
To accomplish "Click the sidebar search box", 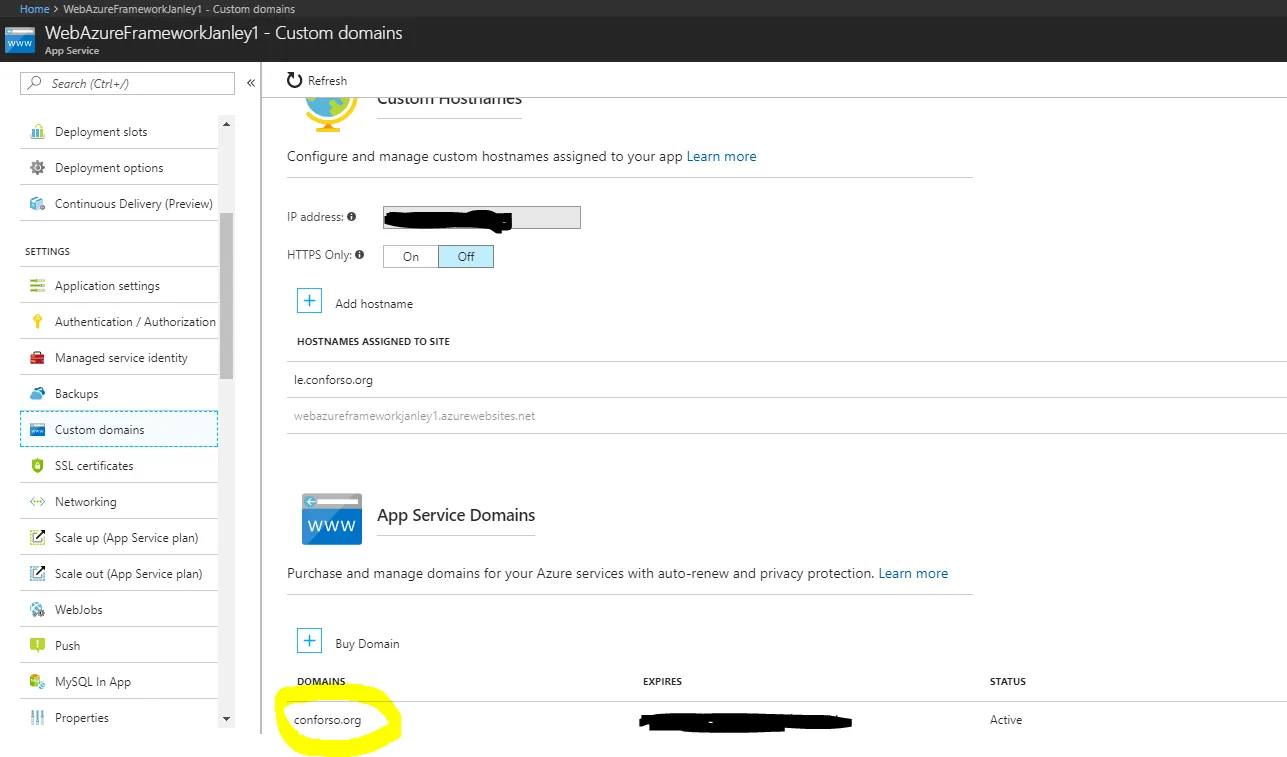I will (x=127, y=84).
